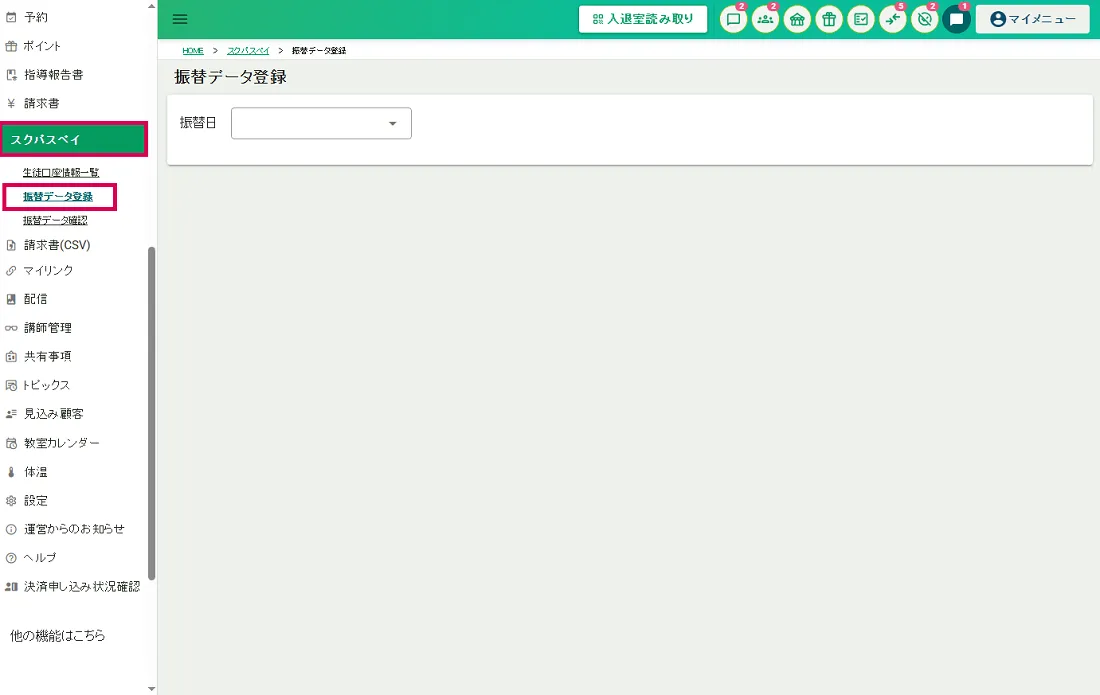Click the bank building icon
This screenshot has height=695, width=1100.
tap(797, 20)
